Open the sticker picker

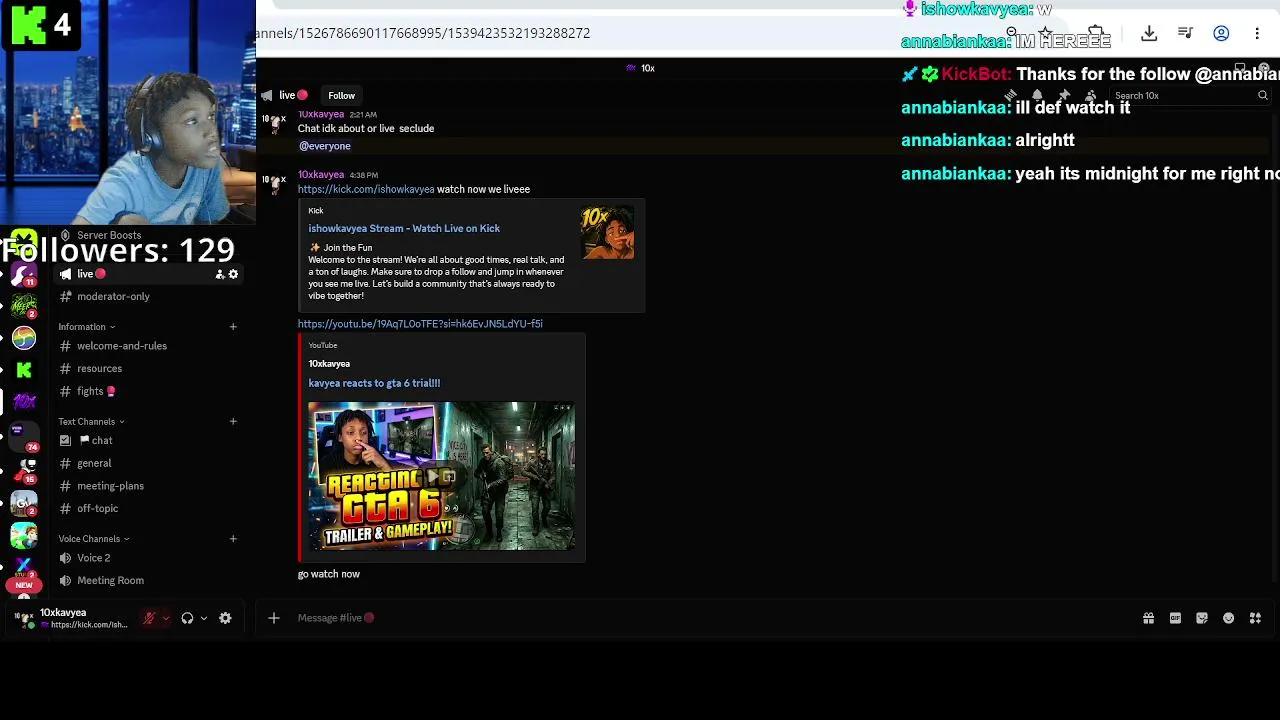1202,618
